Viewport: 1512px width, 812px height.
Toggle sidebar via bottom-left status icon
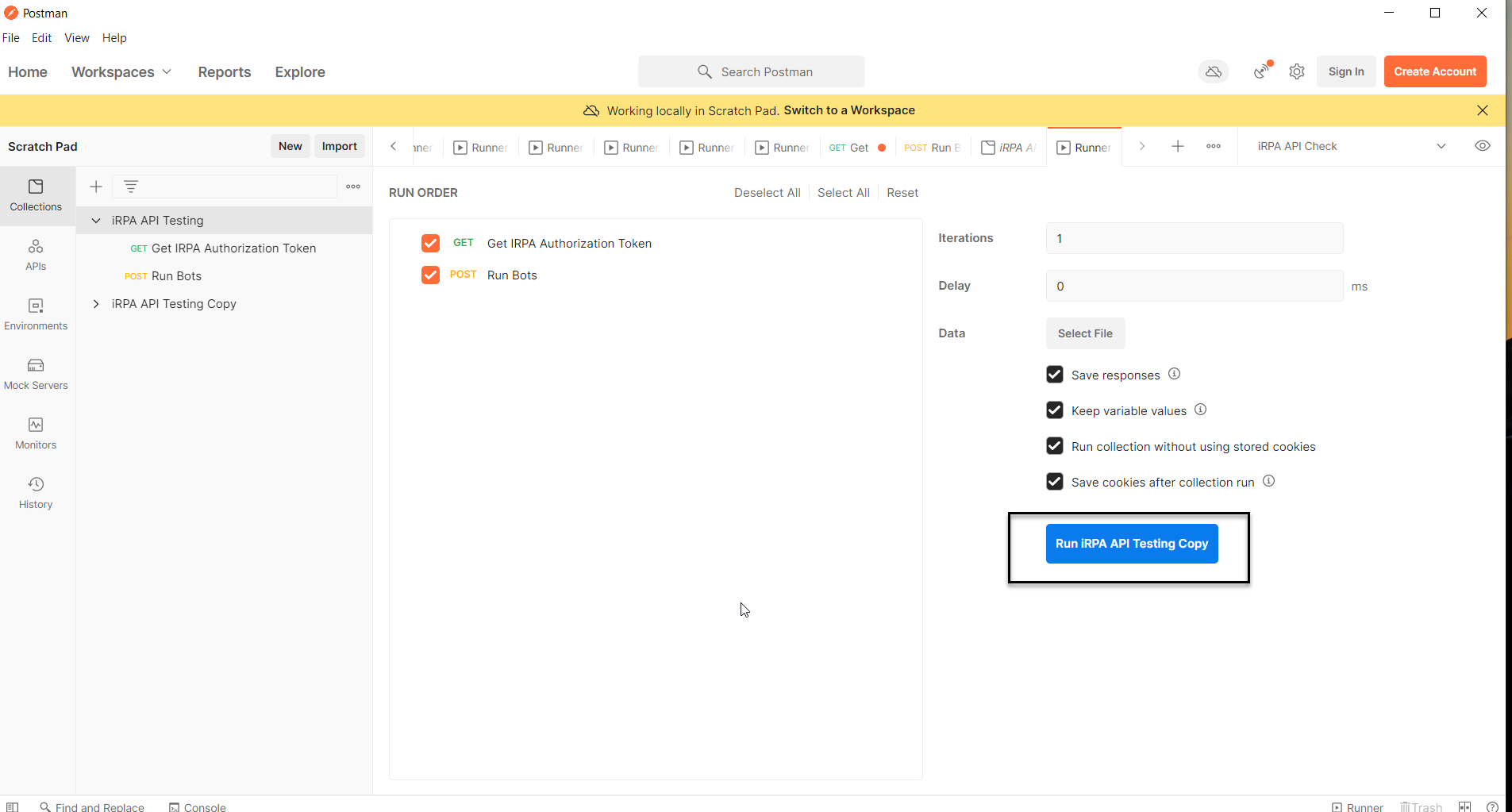[x=13, y=806]
